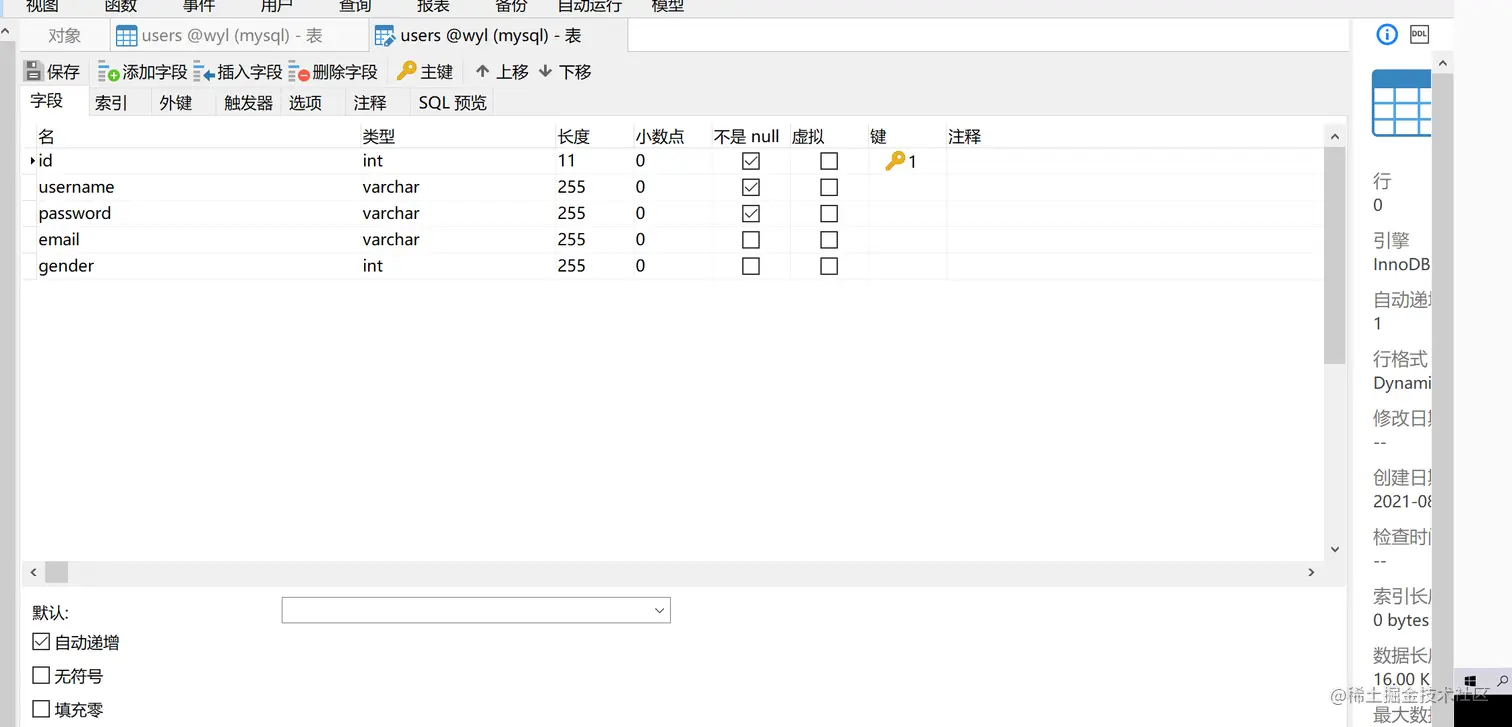Click the int type of gender row
The image size is (1512, 727).
(x=457, y=266)
